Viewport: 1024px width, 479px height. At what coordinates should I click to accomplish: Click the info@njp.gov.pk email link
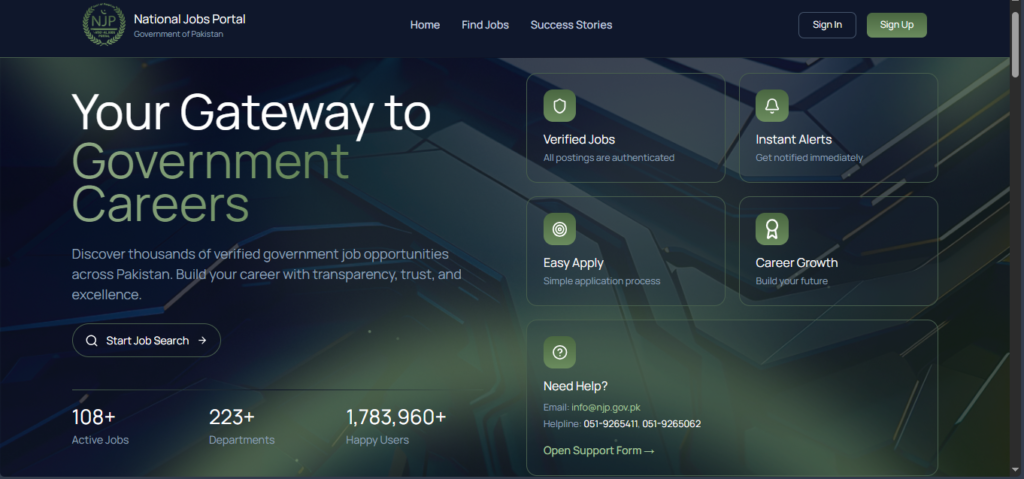[606, 407]
